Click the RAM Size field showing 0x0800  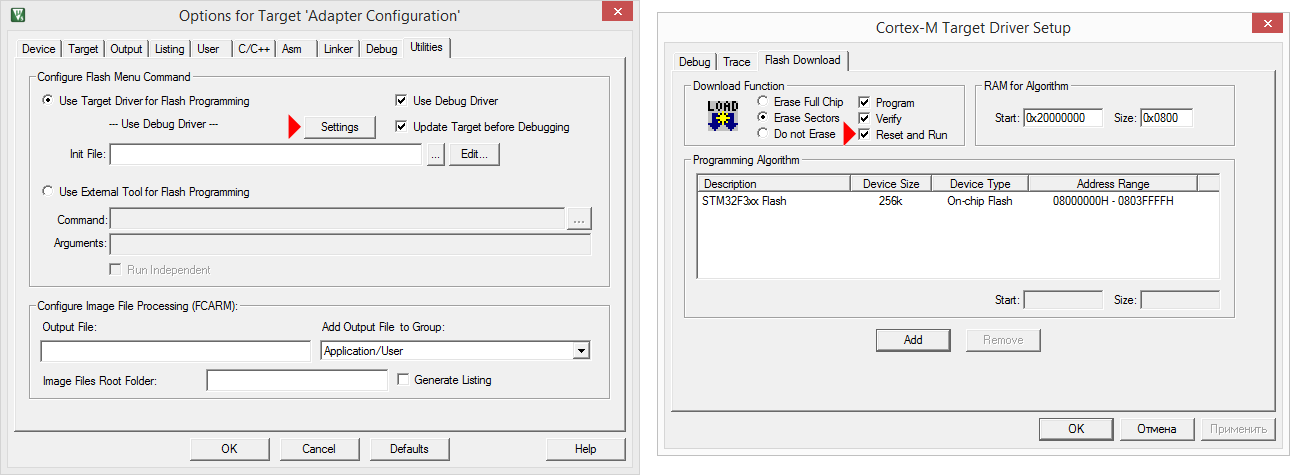pyautogui.click(x=1166, y=118)
